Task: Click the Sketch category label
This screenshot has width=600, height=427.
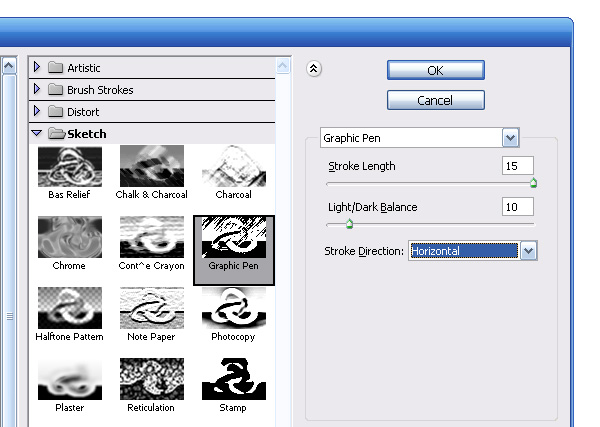Action: [x=87, y=134]
